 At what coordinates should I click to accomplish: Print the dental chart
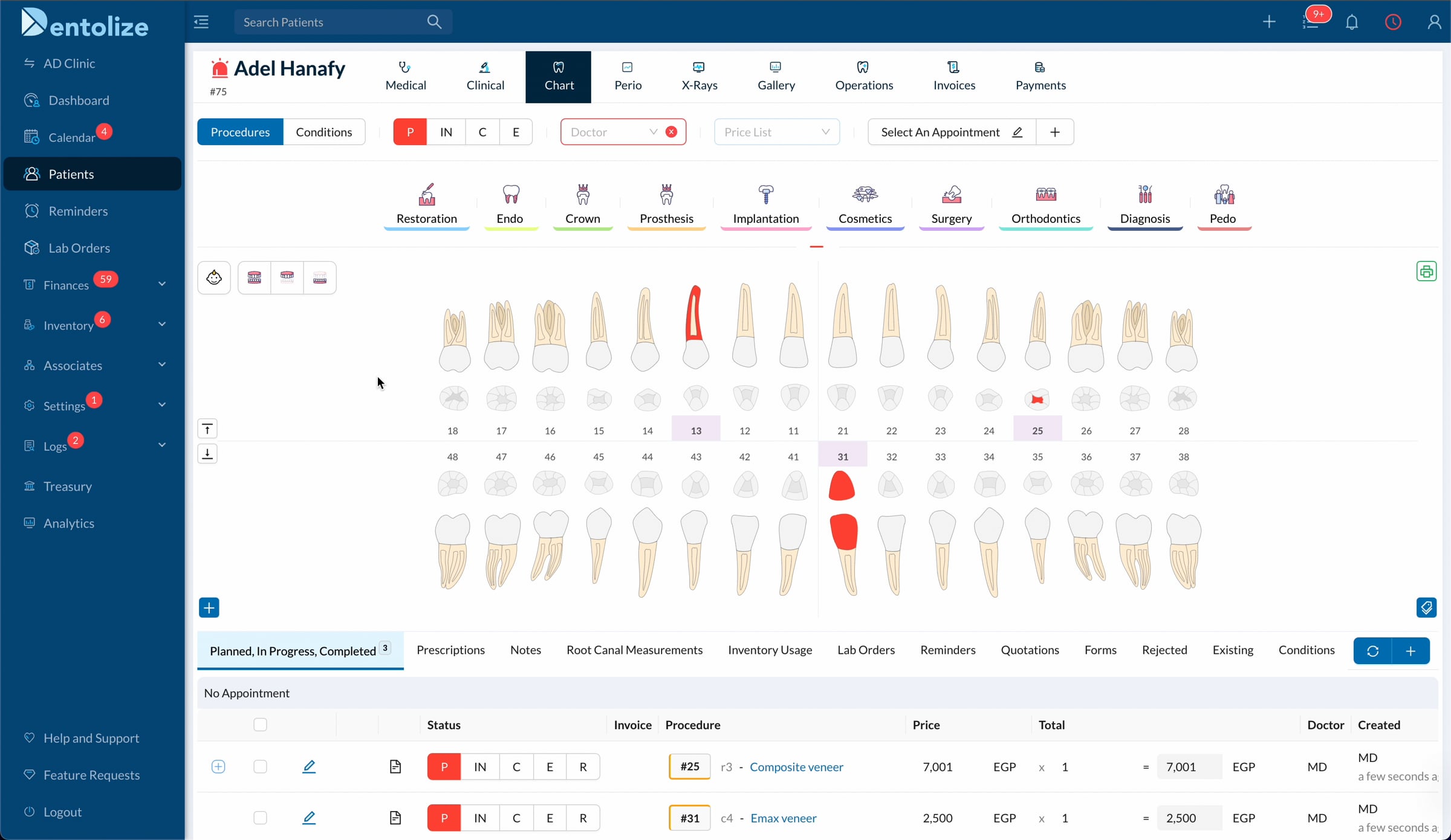pos(1426,271)
